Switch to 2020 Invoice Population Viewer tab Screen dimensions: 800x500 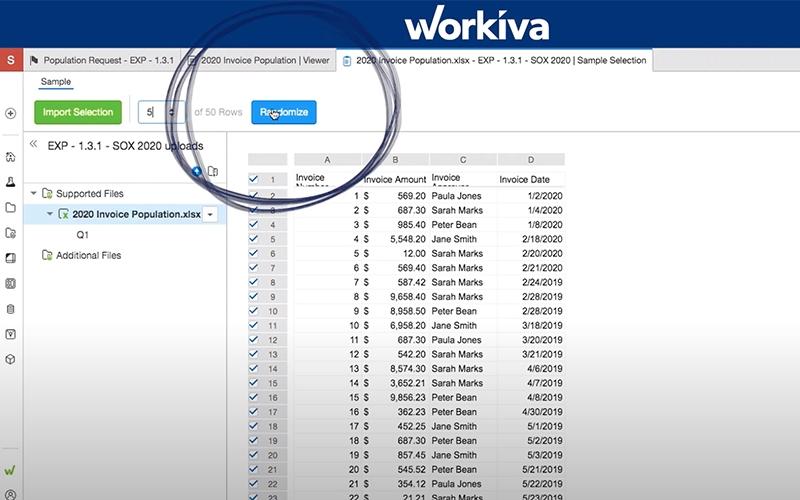pos(259,60)
